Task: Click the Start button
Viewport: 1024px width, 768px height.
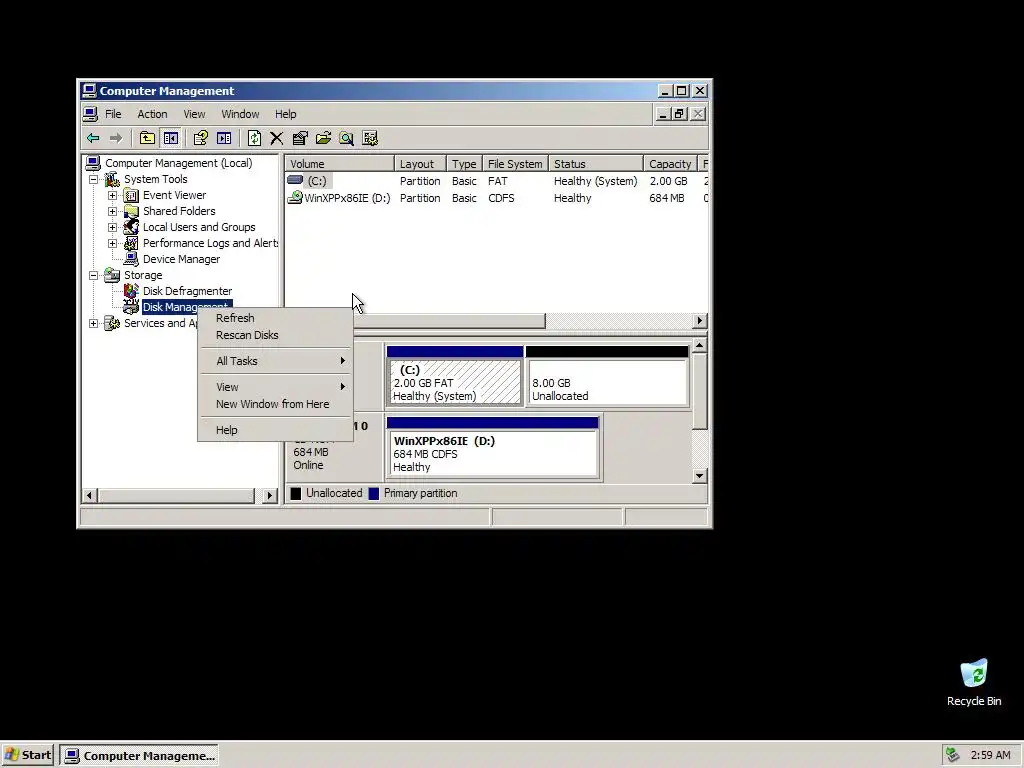Action: click(x=28, y=756)
